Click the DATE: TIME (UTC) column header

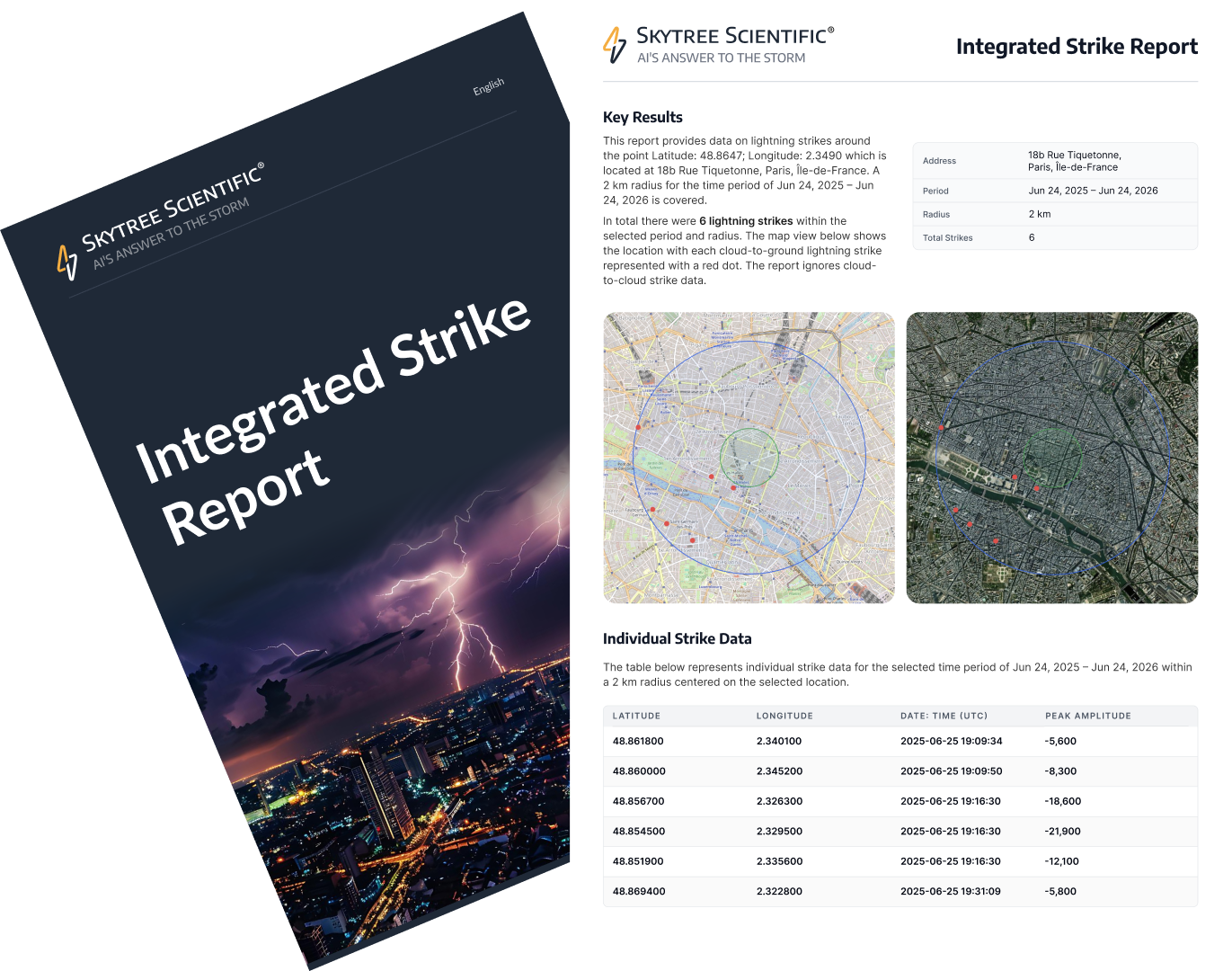click(x=944, y=716)
